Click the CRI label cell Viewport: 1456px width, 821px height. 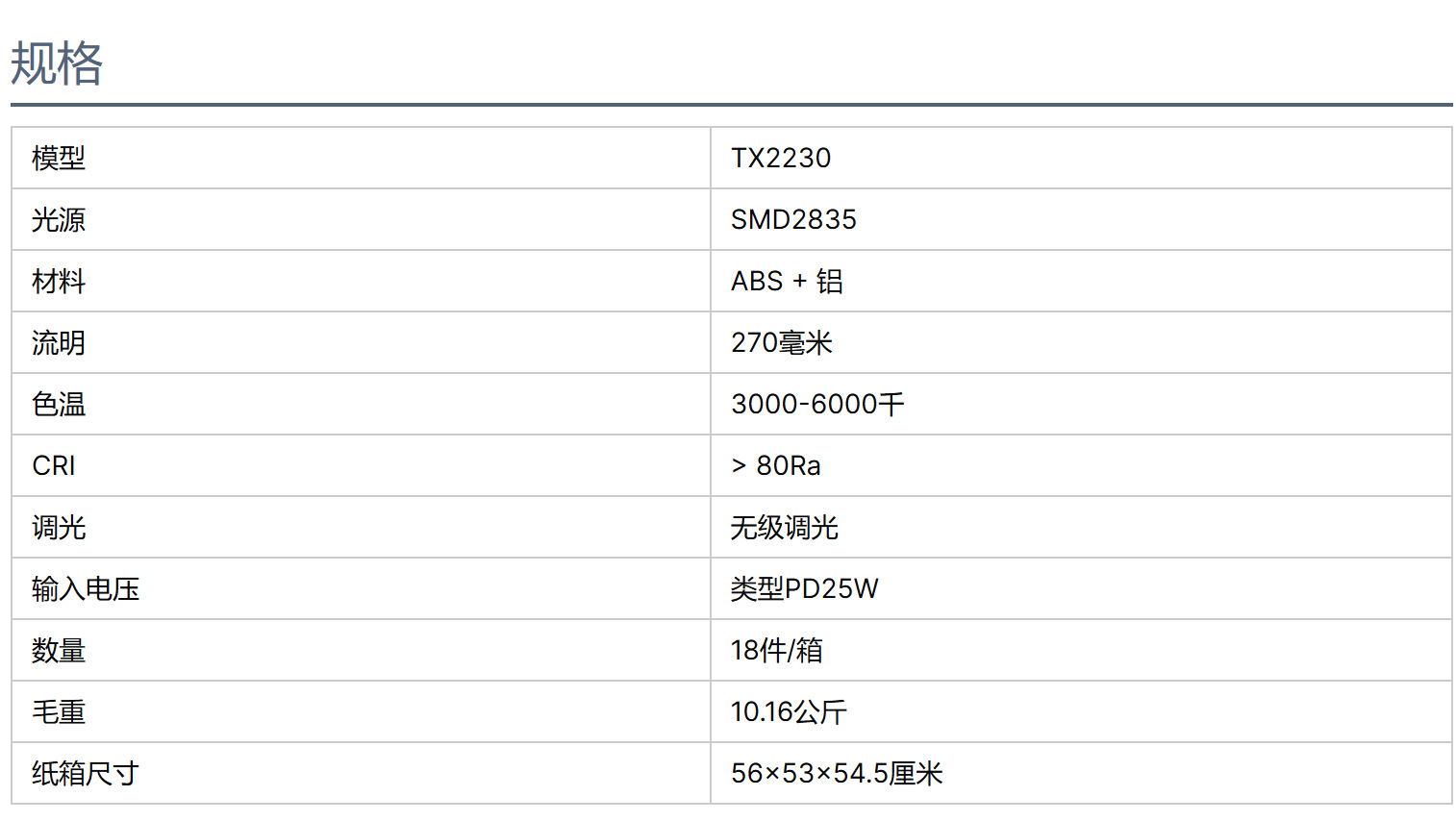[54, 466]
